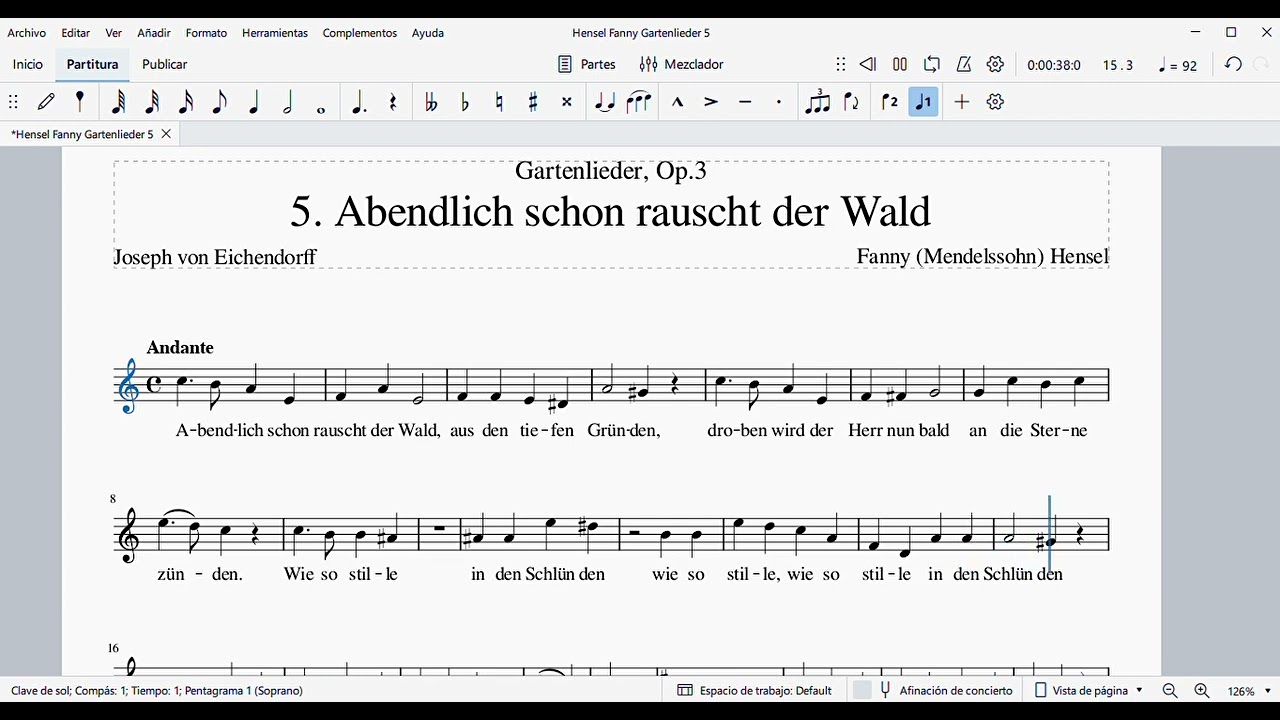Select the 16th note duration
This screenshot has height=720, width=1280.
[186, 102]
